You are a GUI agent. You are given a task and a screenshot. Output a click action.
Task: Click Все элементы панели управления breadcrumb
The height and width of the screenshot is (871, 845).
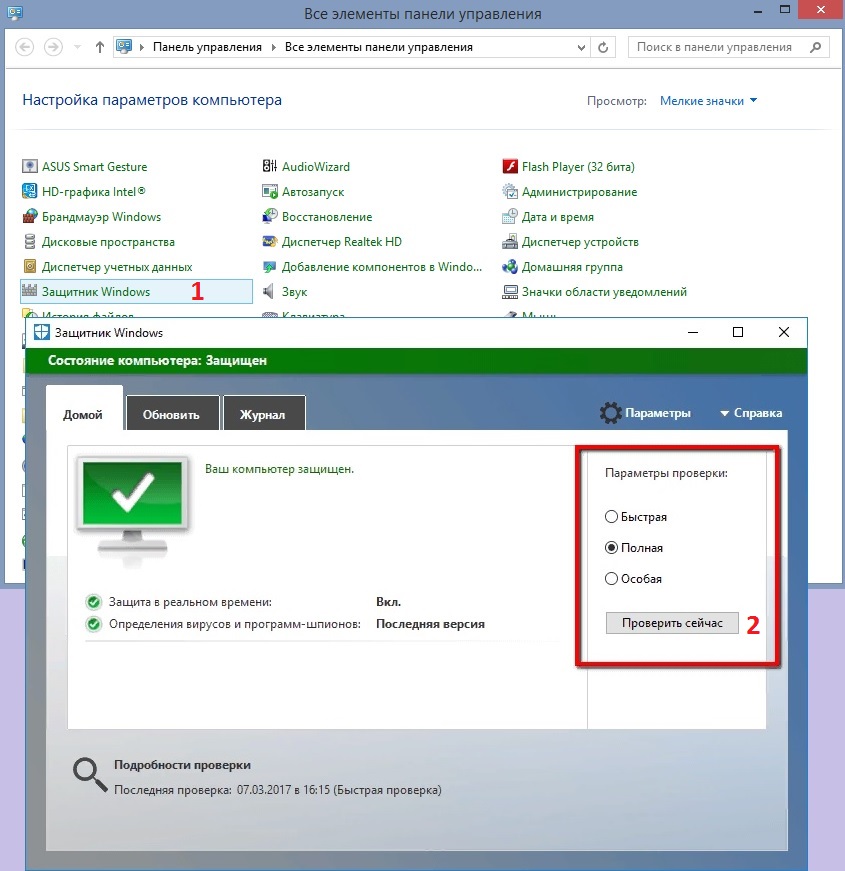pyautogui.click(x=379, y=47)
